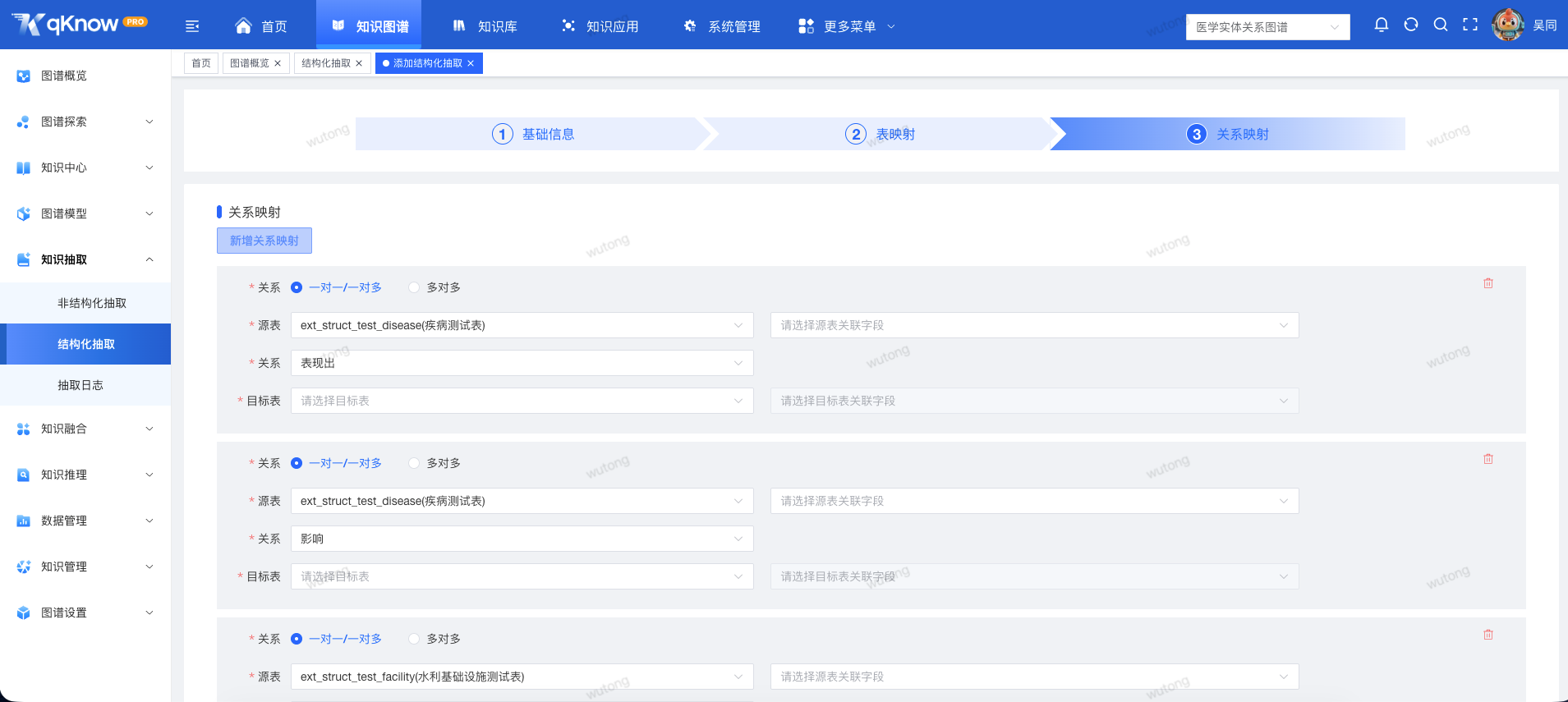The image size is (1568, 702).
Task: Close the 添加结构化抽取 tab
Action: click(x=471, y=63)
